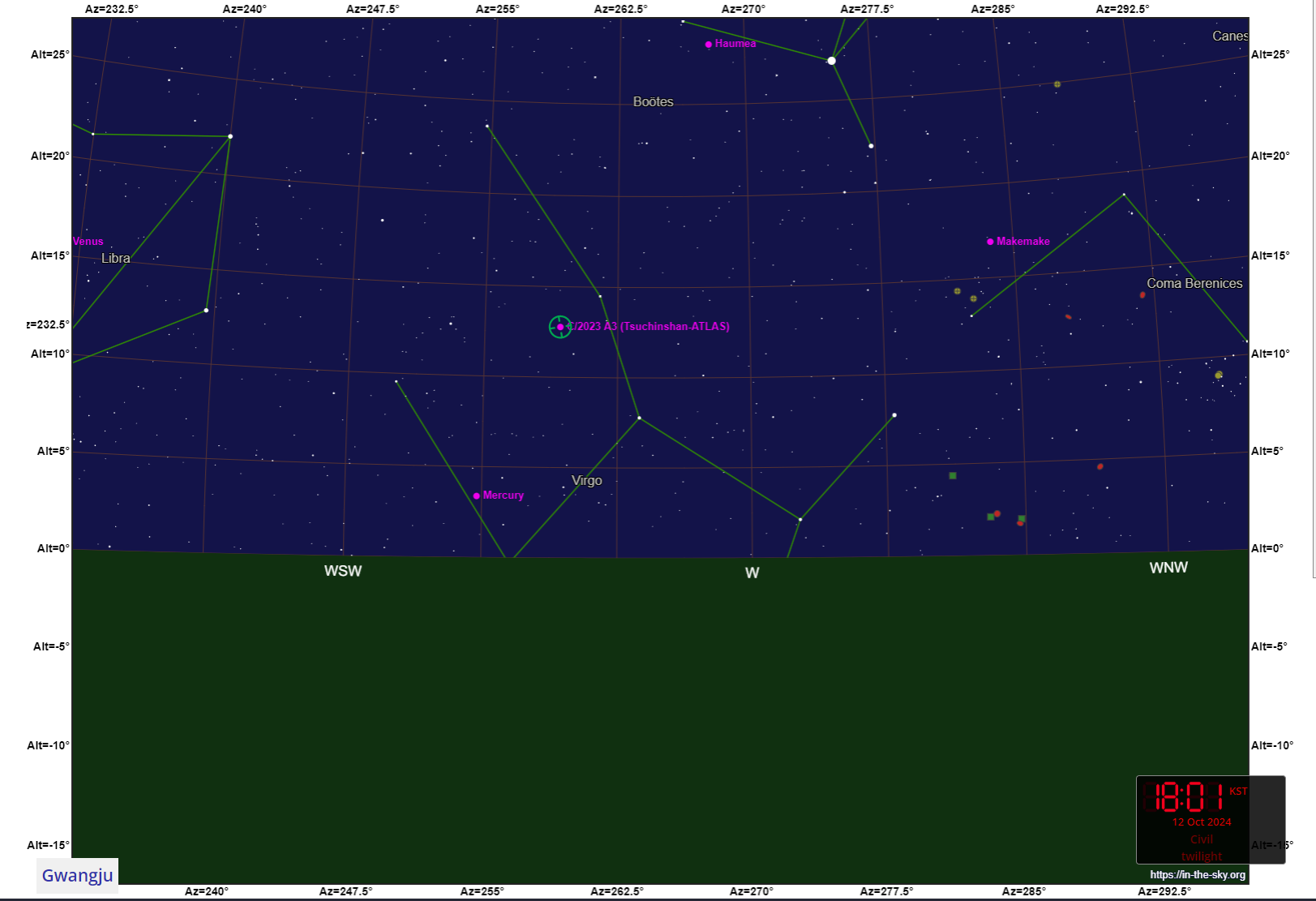This screenshot has height=901, width=1316.
Task: Click the Venus label at left edge
Action: (x=88, y=241)
